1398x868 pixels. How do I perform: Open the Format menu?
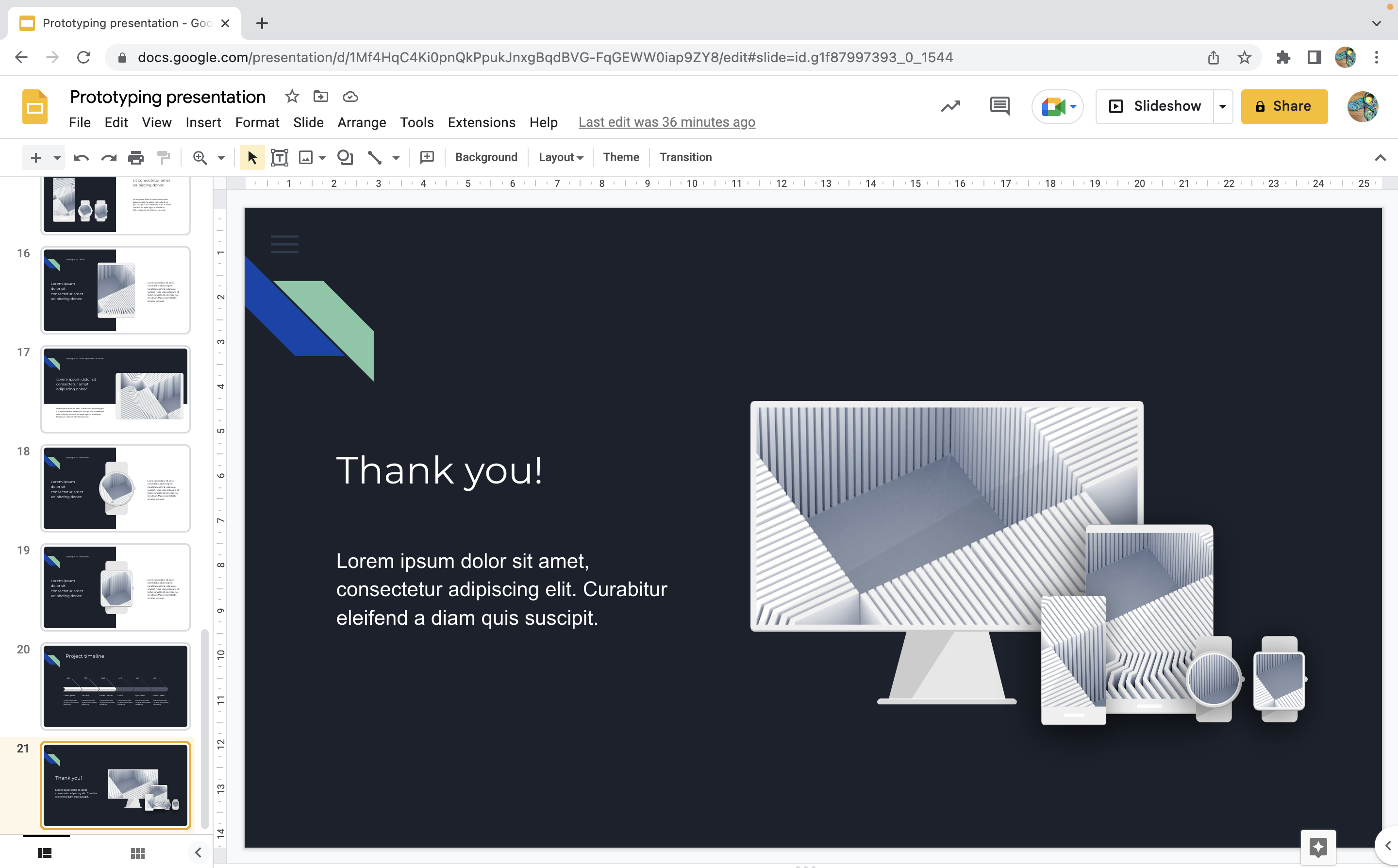[x=257, y=122]
